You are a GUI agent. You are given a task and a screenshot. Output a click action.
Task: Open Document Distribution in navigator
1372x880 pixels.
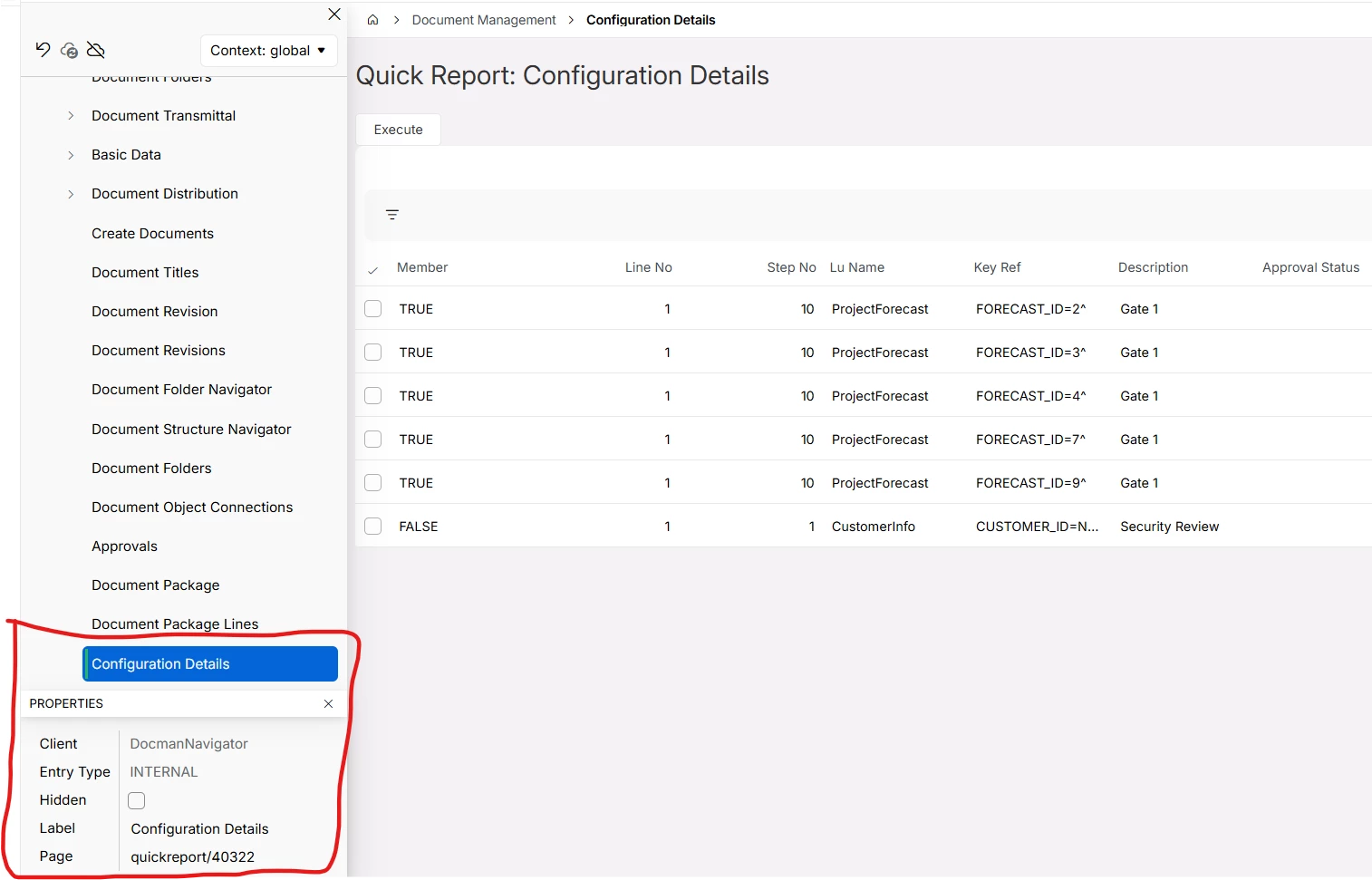point(165,194)
